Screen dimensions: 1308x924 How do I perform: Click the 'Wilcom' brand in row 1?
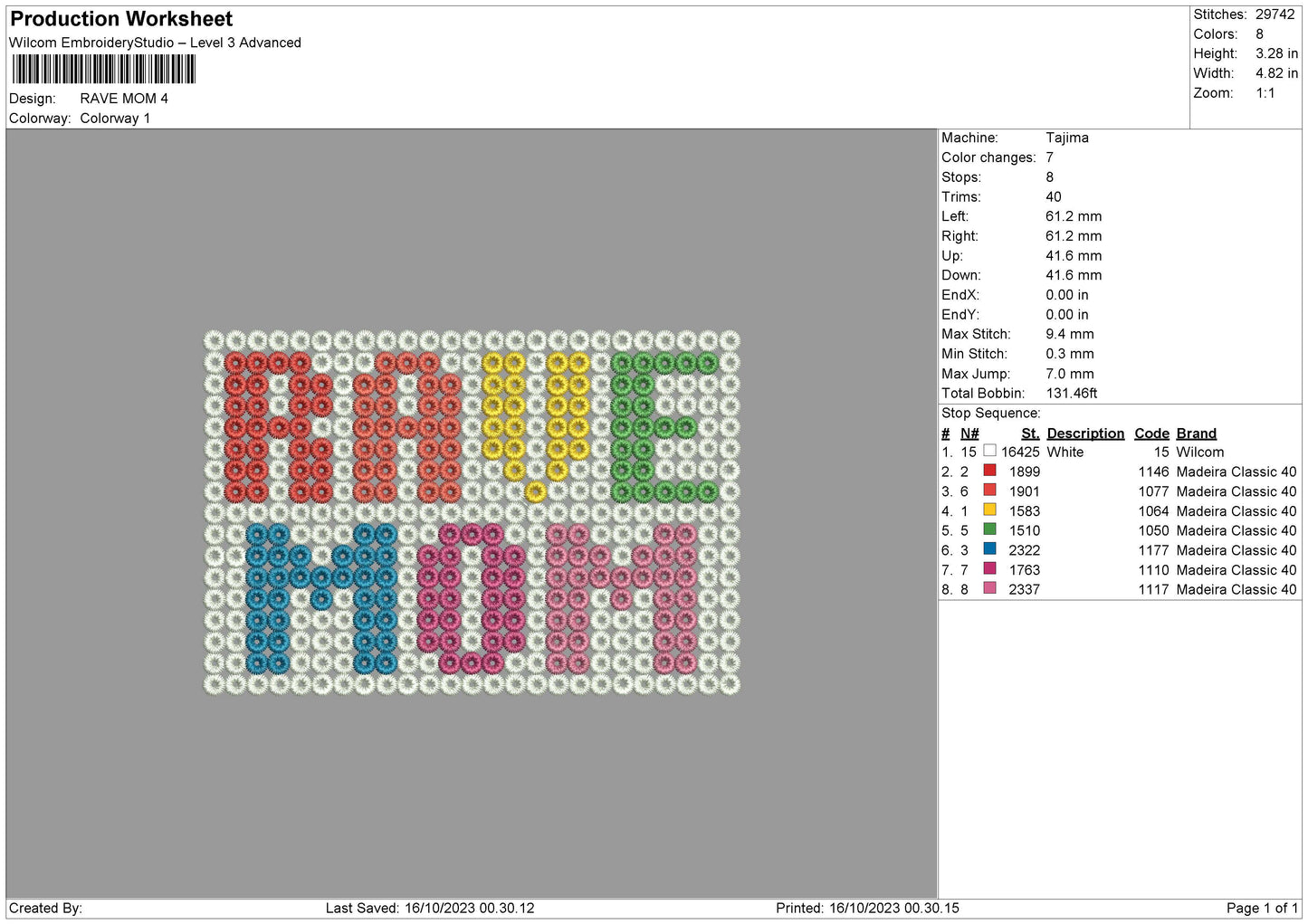coord(1200,452)
